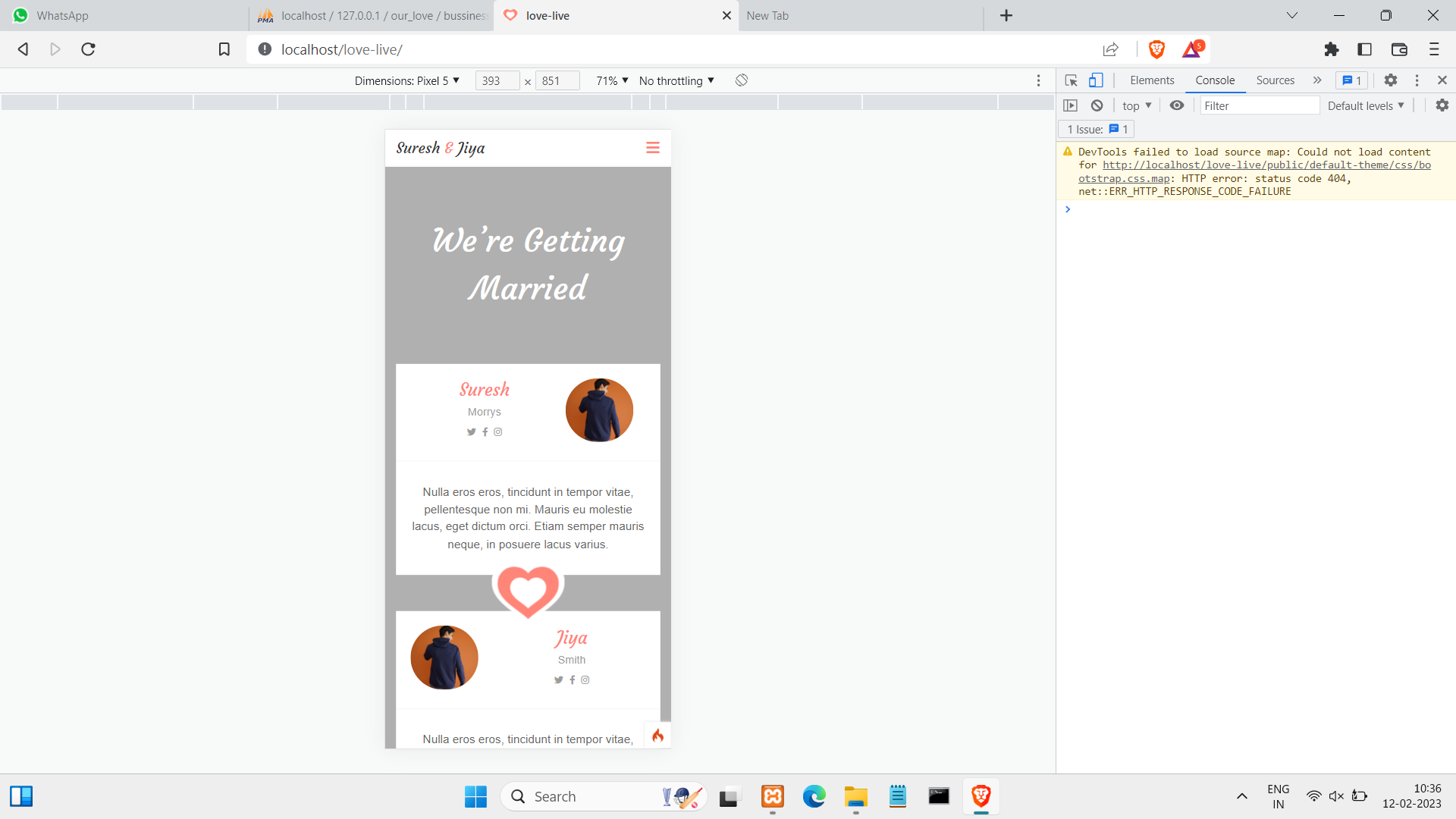Open the Dimensions Pixel 5 device dropdown
This screenshot has height=819, width=1456.
point(407,80)
